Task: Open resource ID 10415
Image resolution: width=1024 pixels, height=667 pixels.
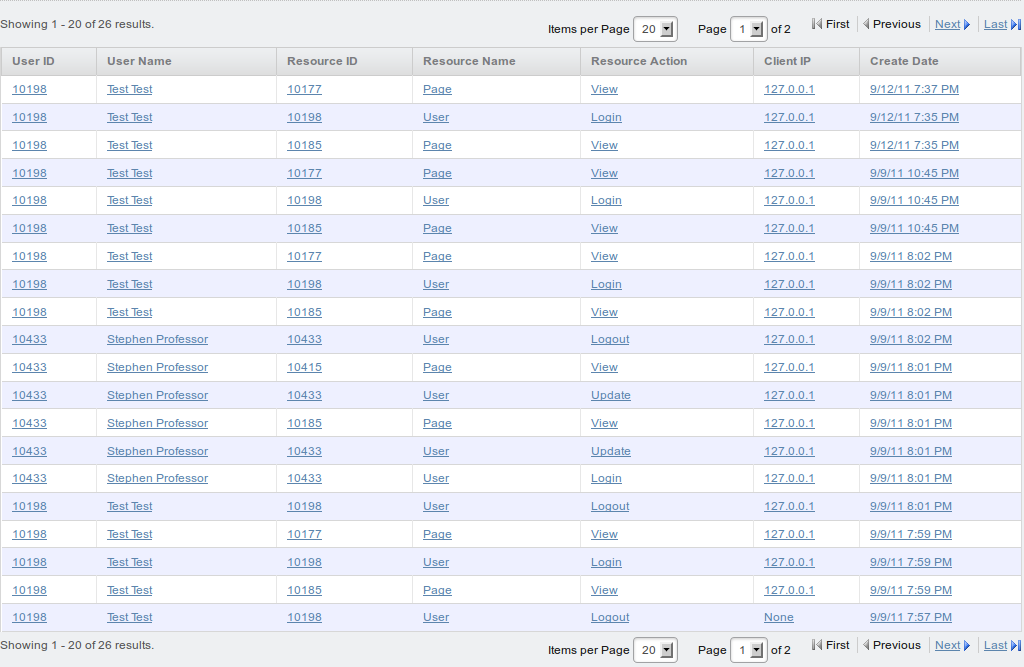Action: click(x=304, y=368)
